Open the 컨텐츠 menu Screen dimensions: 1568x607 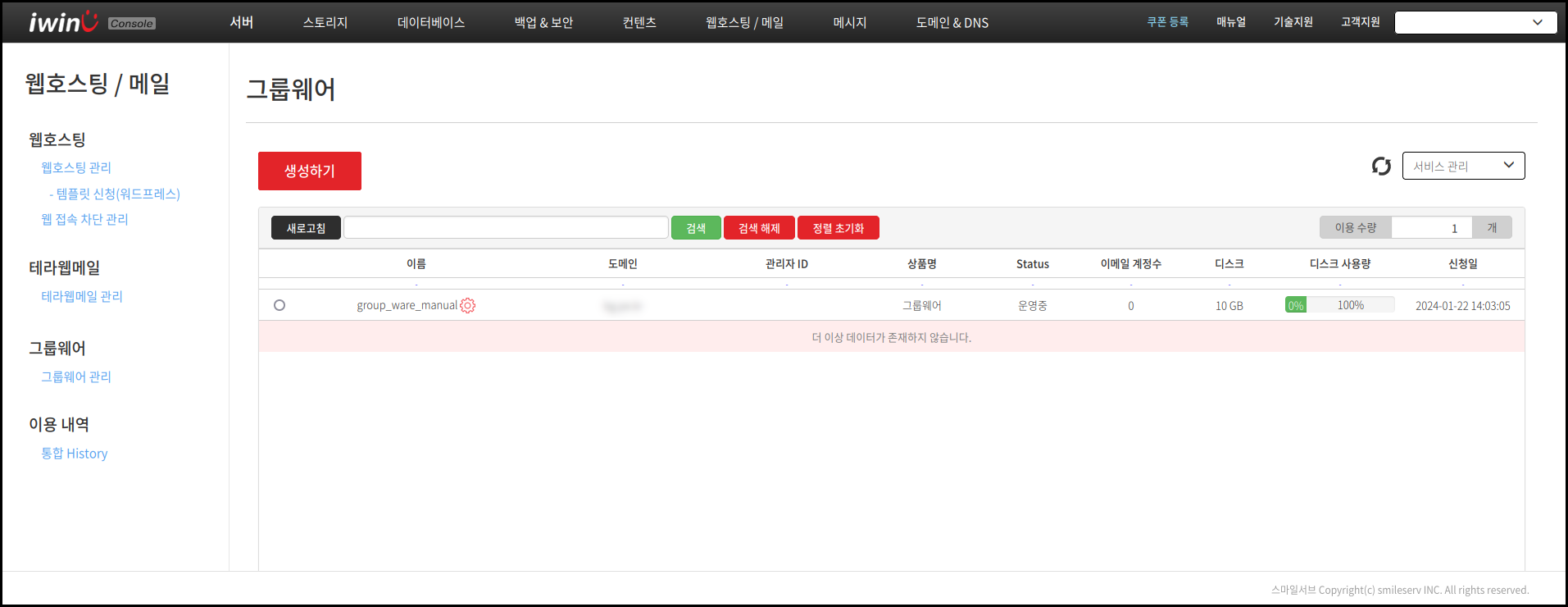click(639, 22)
